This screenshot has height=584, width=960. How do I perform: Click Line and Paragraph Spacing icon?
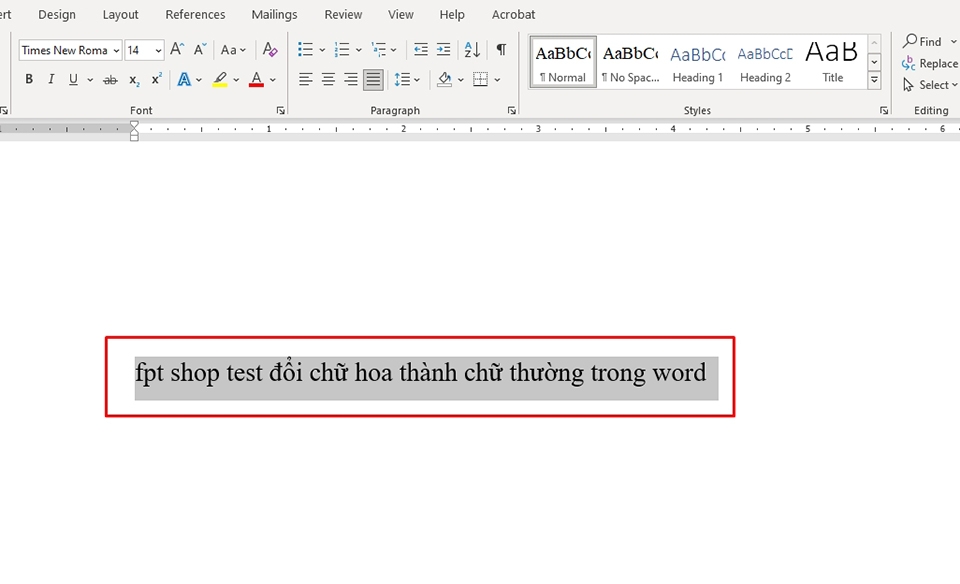point(402,80)
